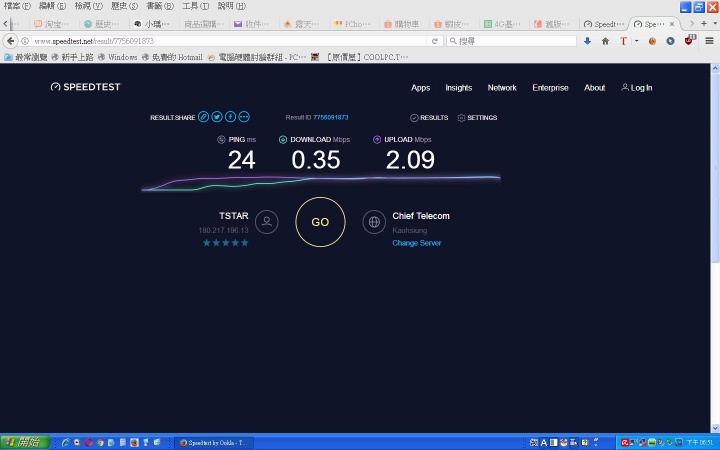Screen dimensions: 720x450
Task: Open the Firefox hamburger menu
Action: point(709,41)
